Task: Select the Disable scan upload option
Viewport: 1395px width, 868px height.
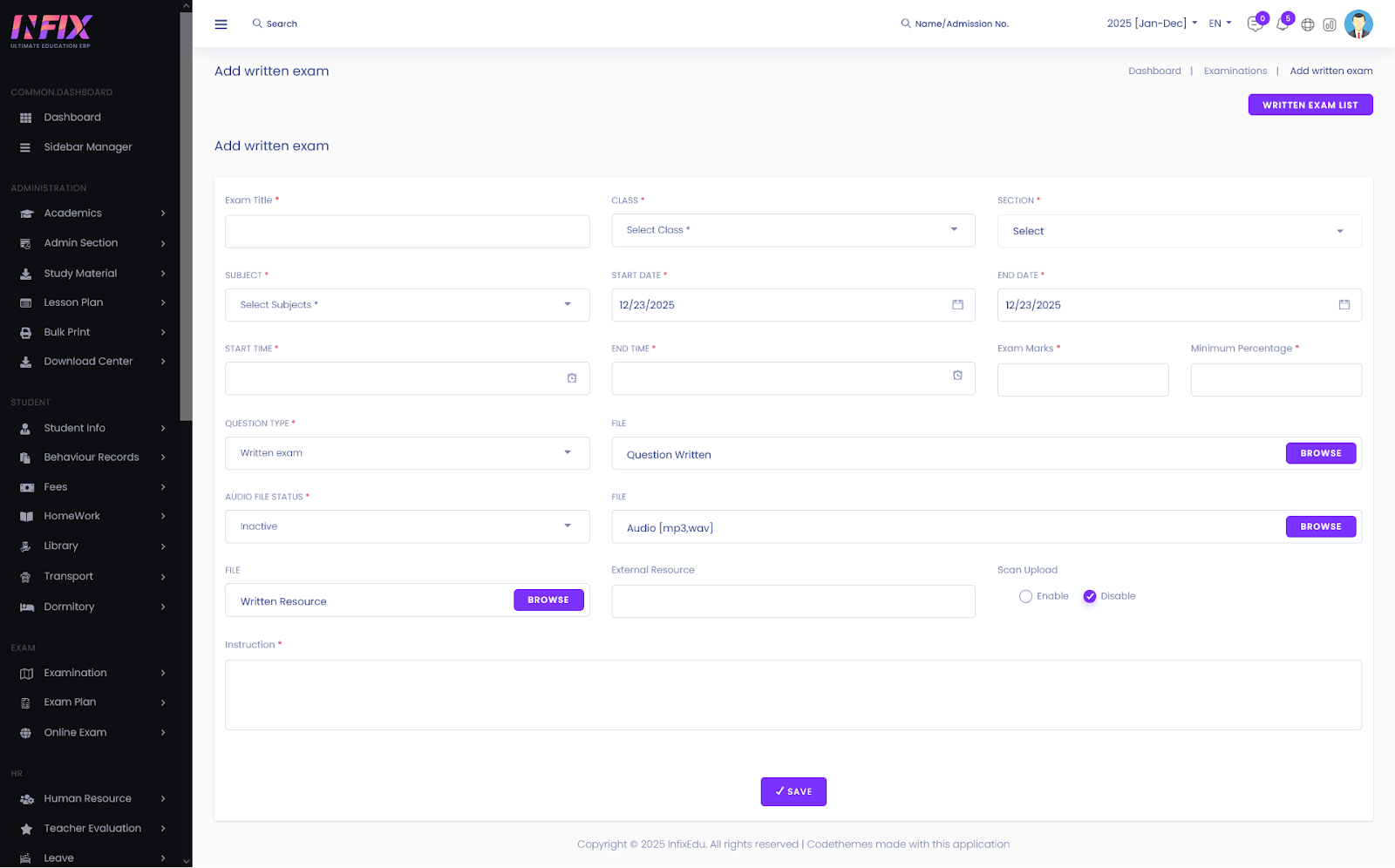Action: pos(1090,597)
